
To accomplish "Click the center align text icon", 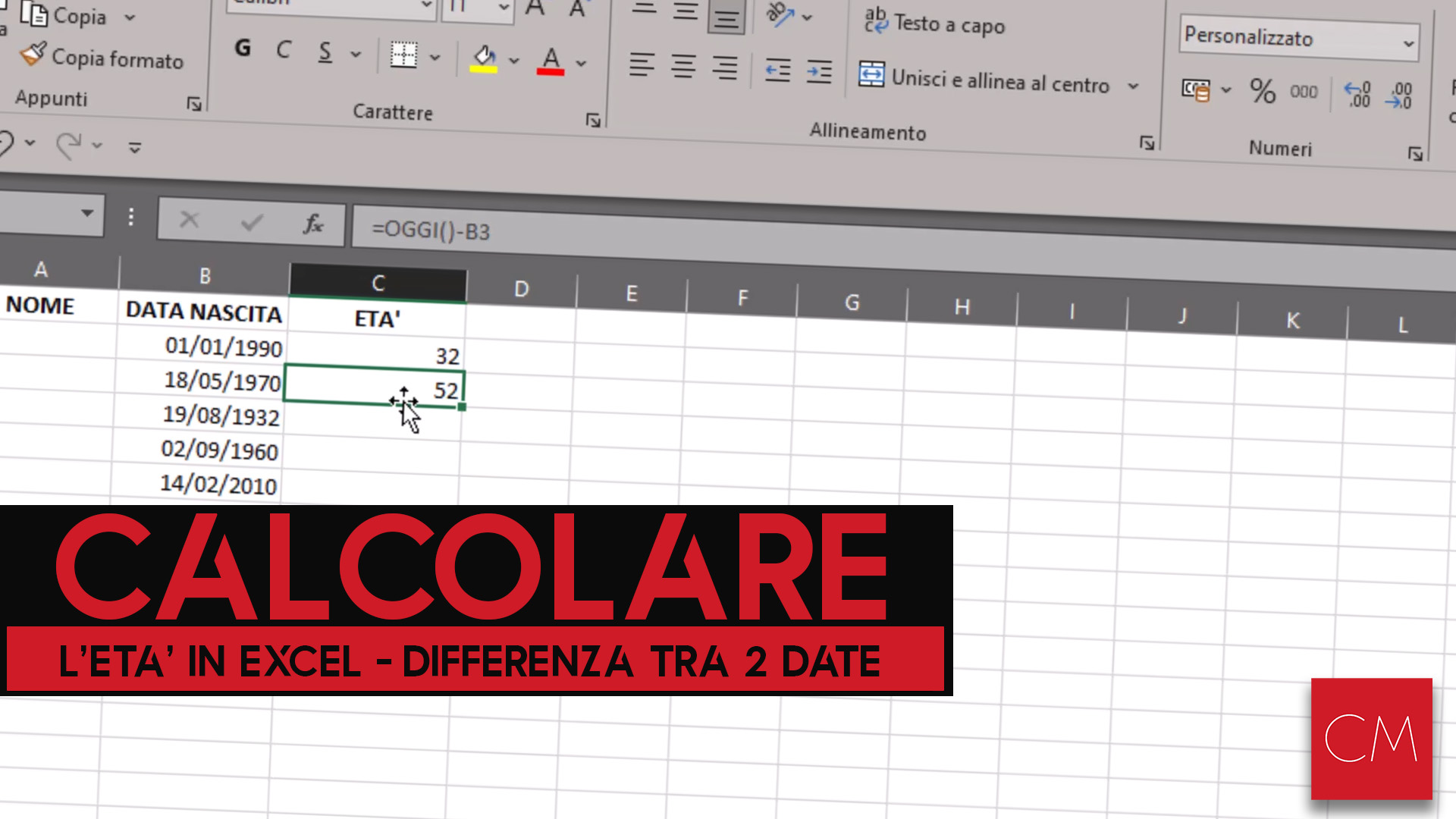I will [x=683, y=67].
